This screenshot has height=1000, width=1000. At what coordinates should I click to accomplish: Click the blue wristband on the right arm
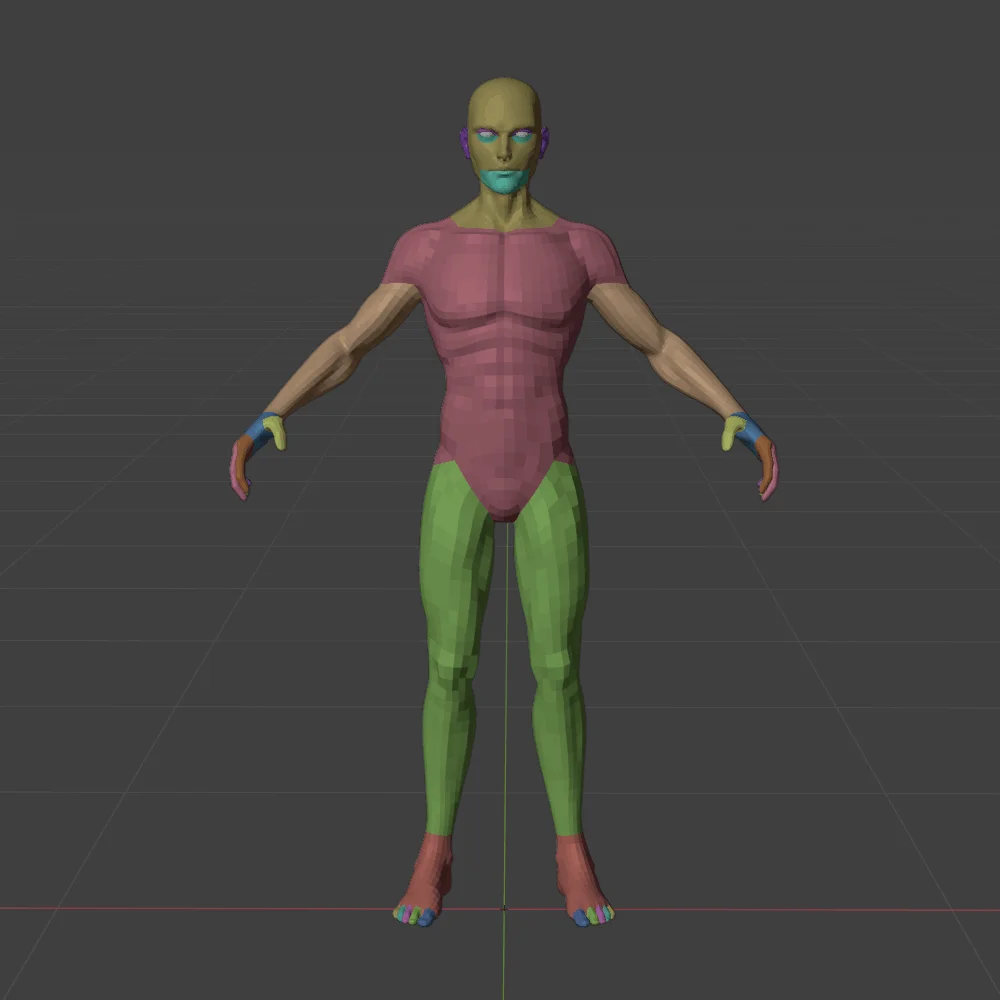tap(255, 428)
